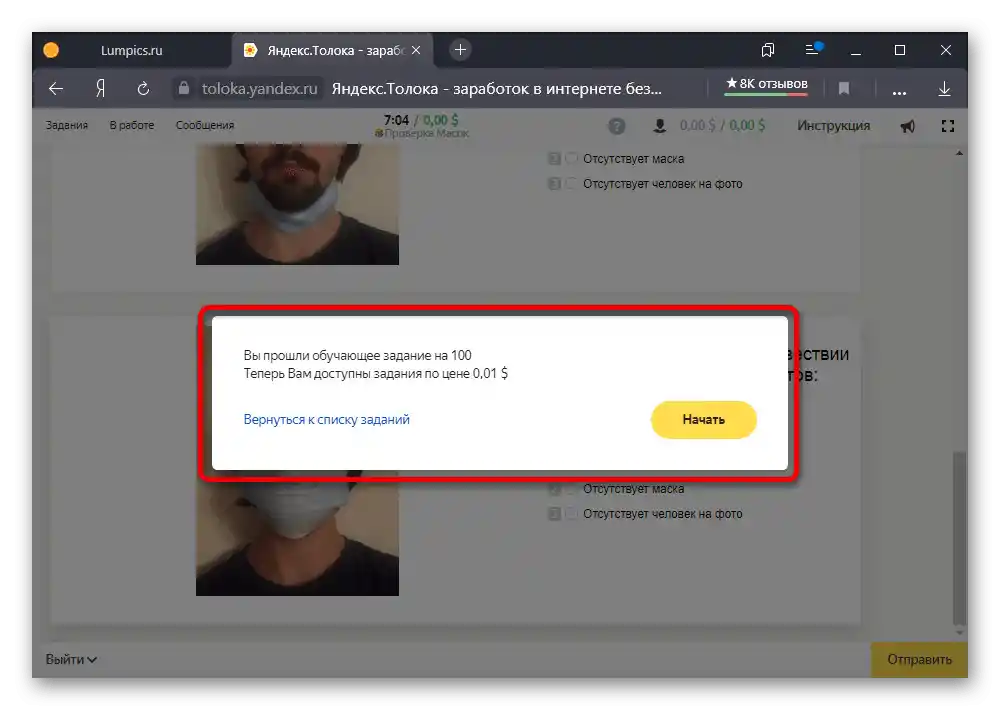Click the Начать button in dialog
Image resolution: width=1000 pixels, height=710 pixels.
click(x=703, y=419)
